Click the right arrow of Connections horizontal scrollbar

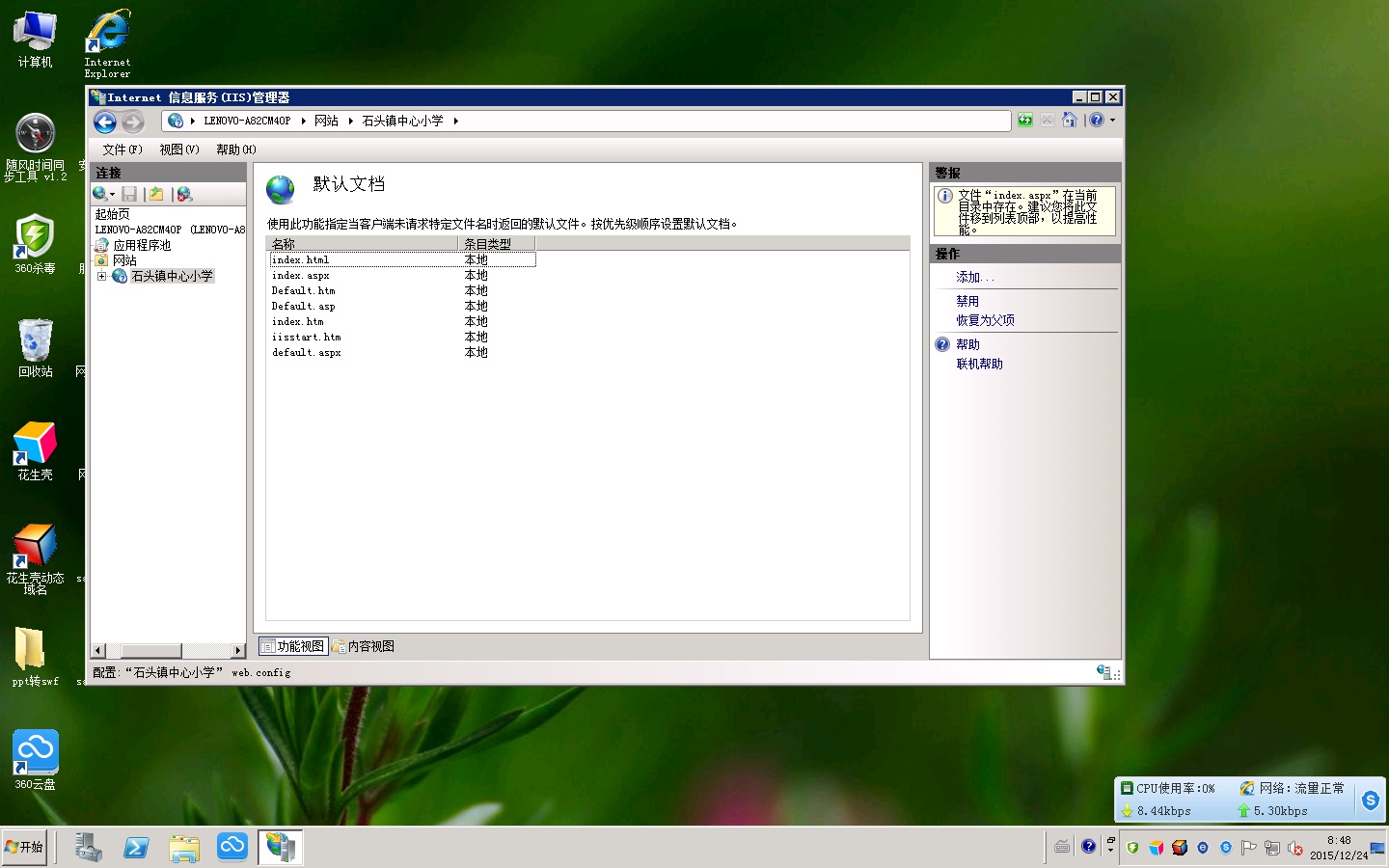coord(238,650)
